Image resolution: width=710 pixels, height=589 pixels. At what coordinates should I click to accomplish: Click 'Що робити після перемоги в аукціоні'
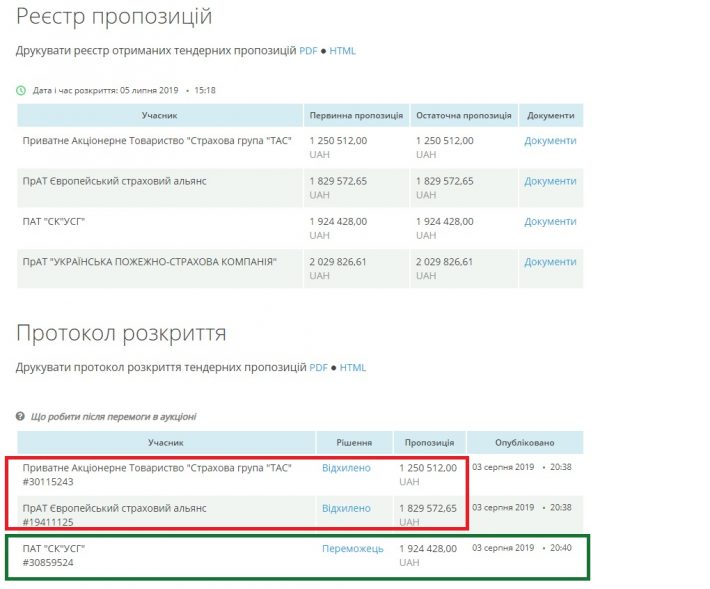(114, 417)
